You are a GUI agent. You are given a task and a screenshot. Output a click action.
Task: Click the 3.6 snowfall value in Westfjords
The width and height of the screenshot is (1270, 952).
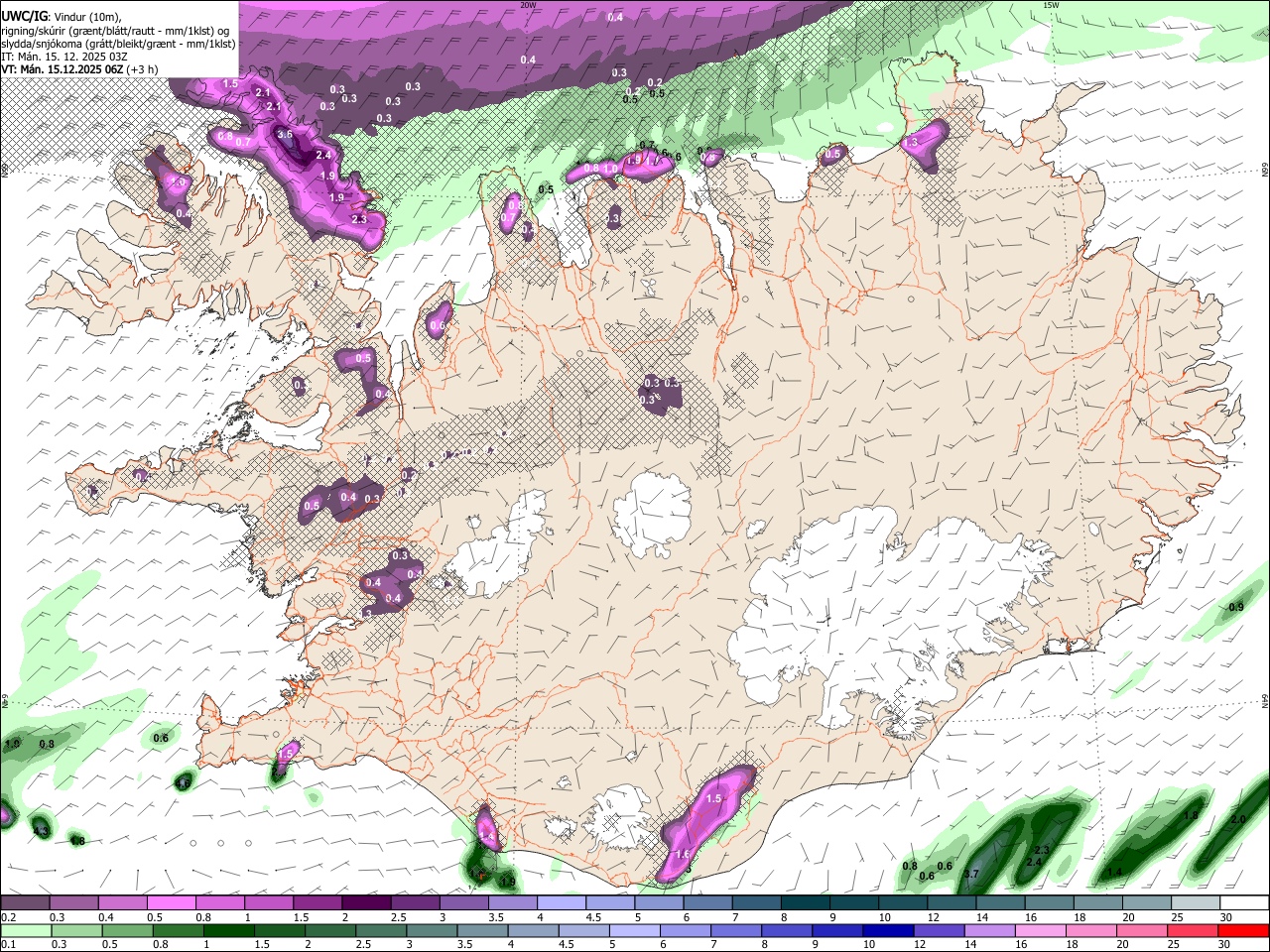click(285, 135)
